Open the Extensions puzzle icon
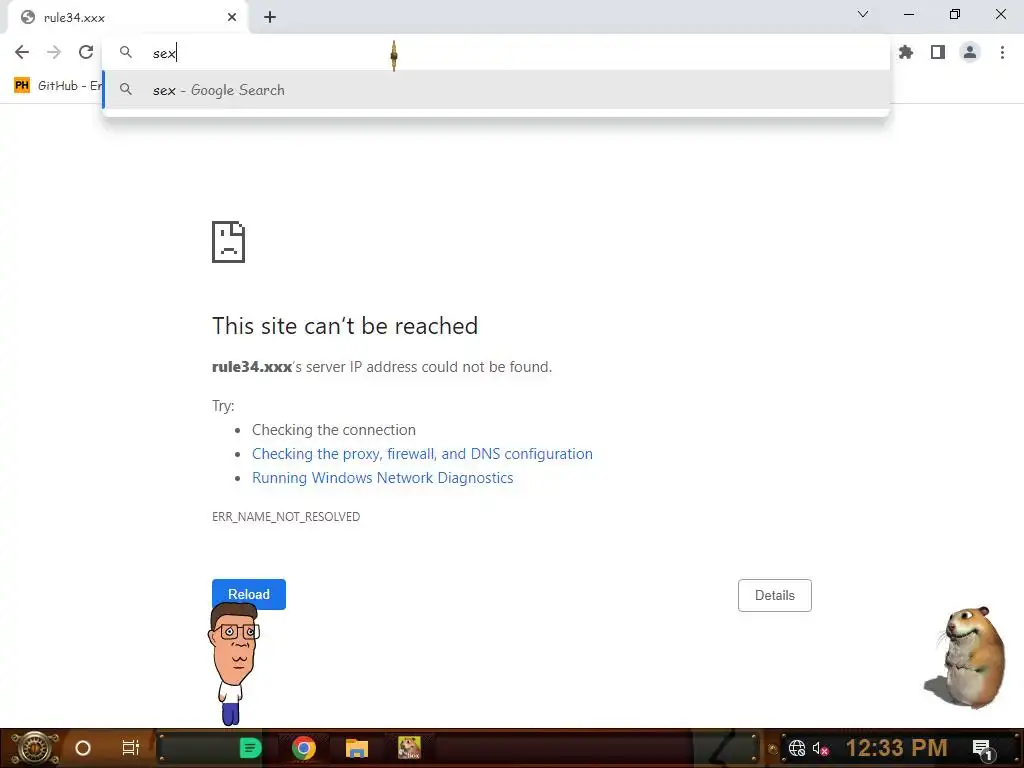 click(x=906, y=52)
